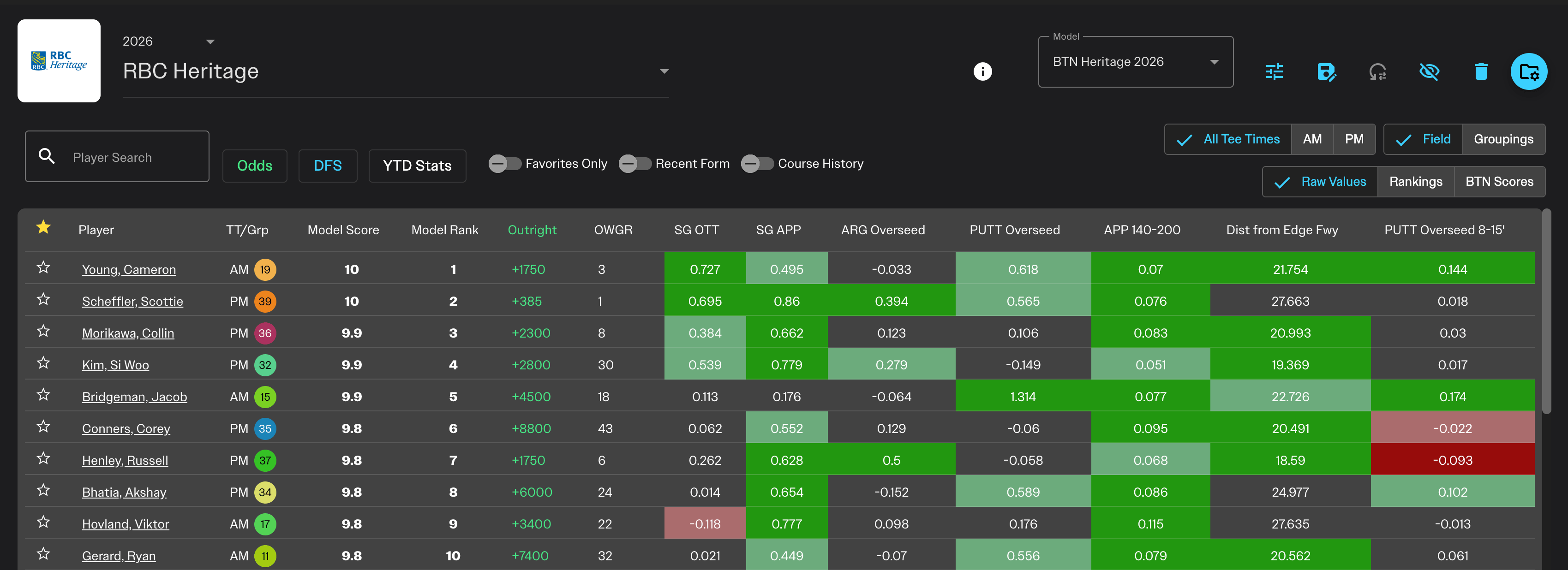Favorite Scottie Scheffler with star icon
The width and height of the screenshot is (1568, 570).
click(x=43, y=300)
